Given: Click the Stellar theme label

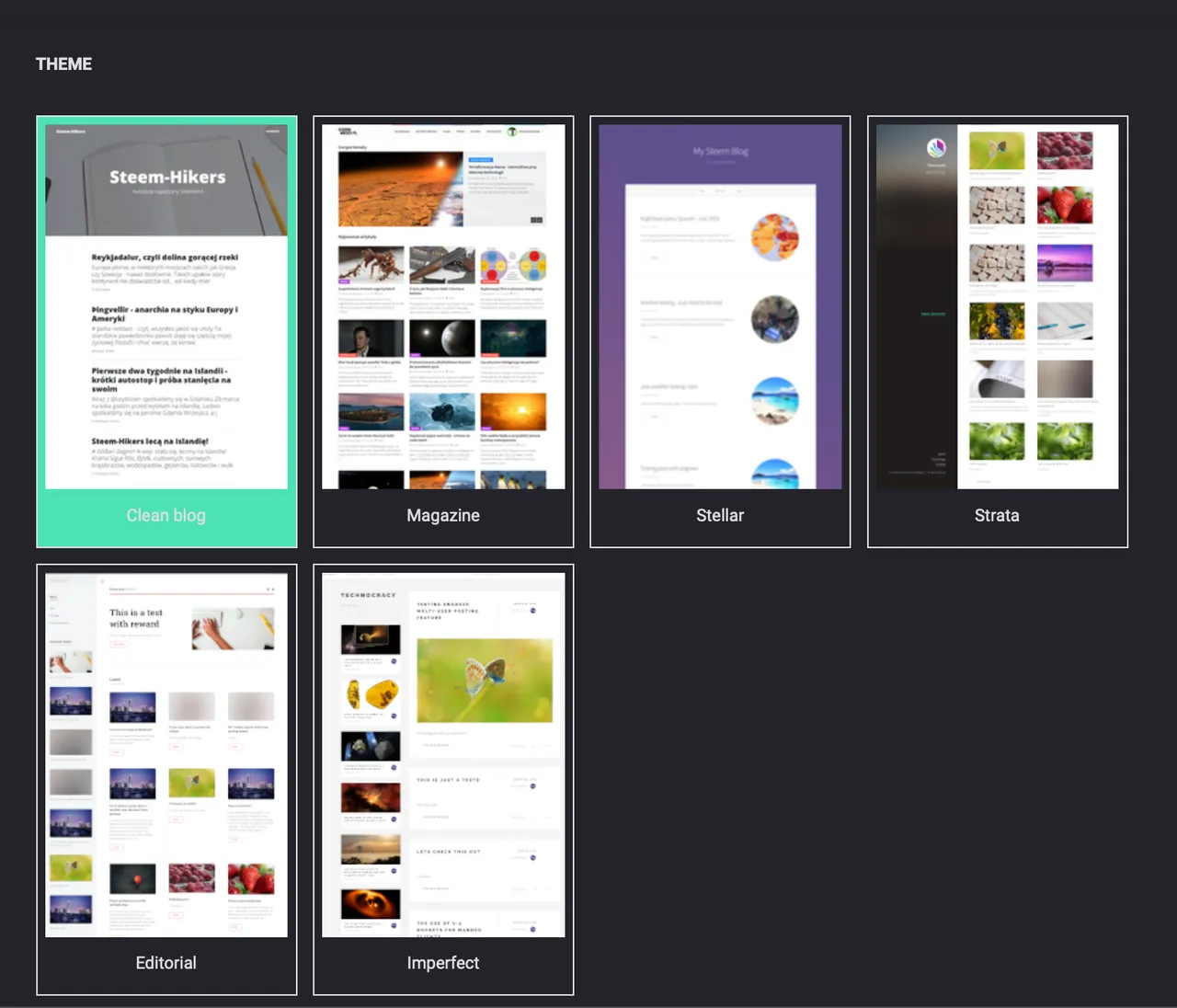Looking at the screenshot, I should [x=720, y=515].
